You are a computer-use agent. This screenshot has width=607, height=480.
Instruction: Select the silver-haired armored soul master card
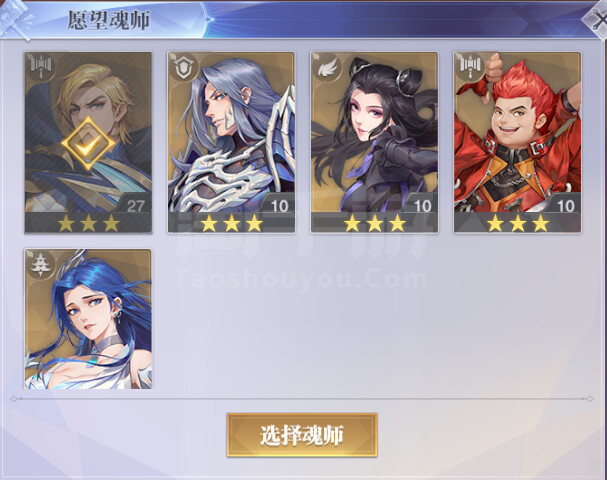pyautogui.click(x=231, y=143)
